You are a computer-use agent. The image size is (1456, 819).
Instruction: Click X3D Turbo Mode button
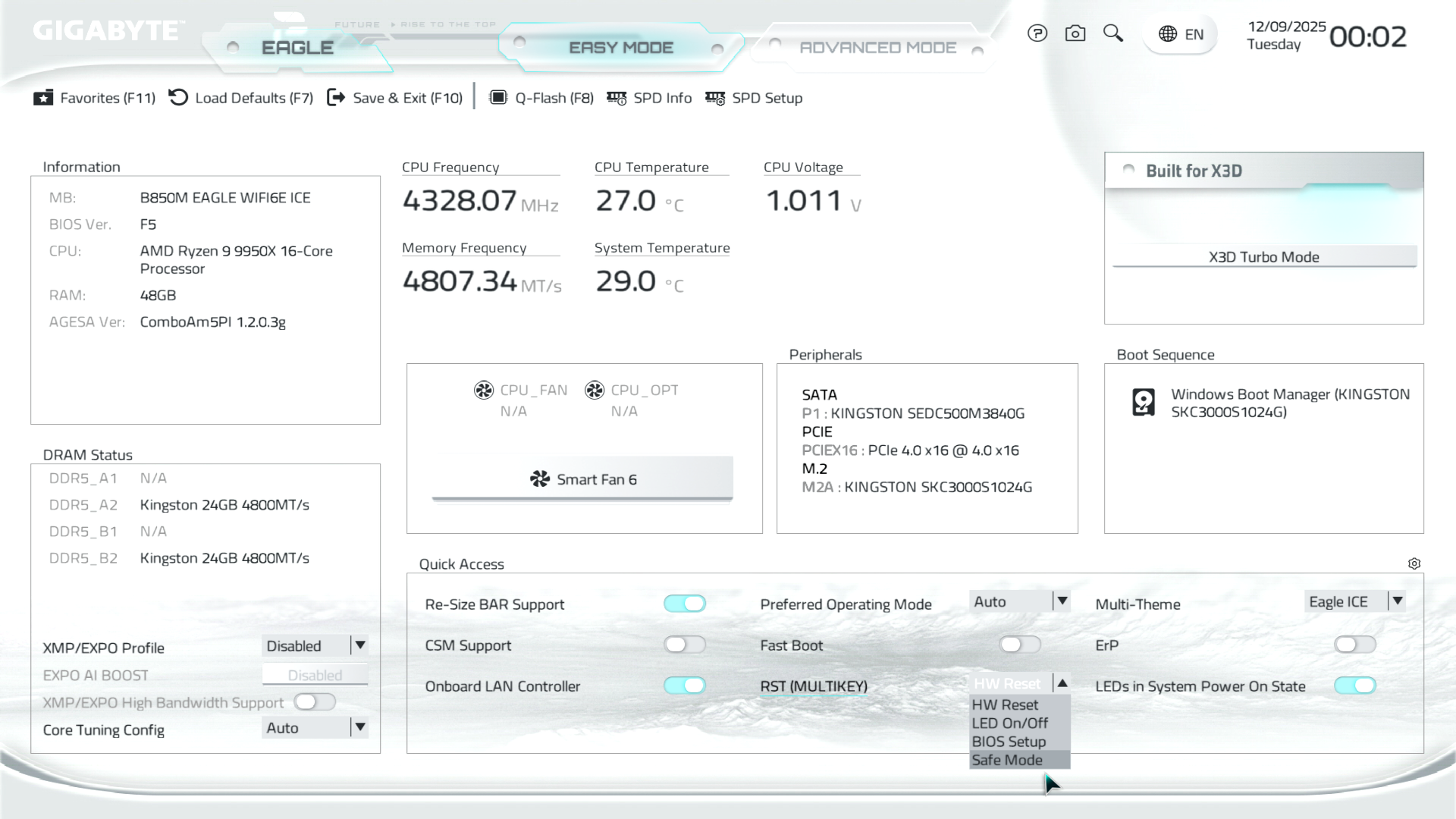point(1263,257)
